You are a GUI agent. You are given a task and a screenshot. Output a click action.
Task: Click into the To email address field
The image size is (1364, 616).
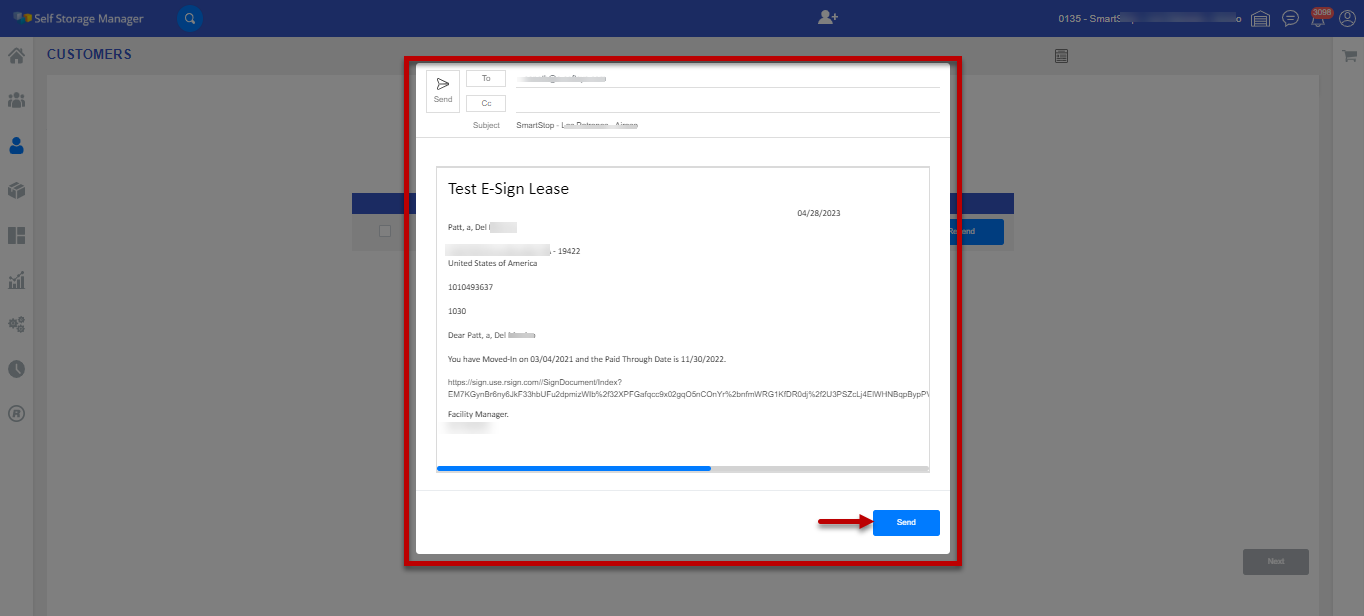pos(727,78)
